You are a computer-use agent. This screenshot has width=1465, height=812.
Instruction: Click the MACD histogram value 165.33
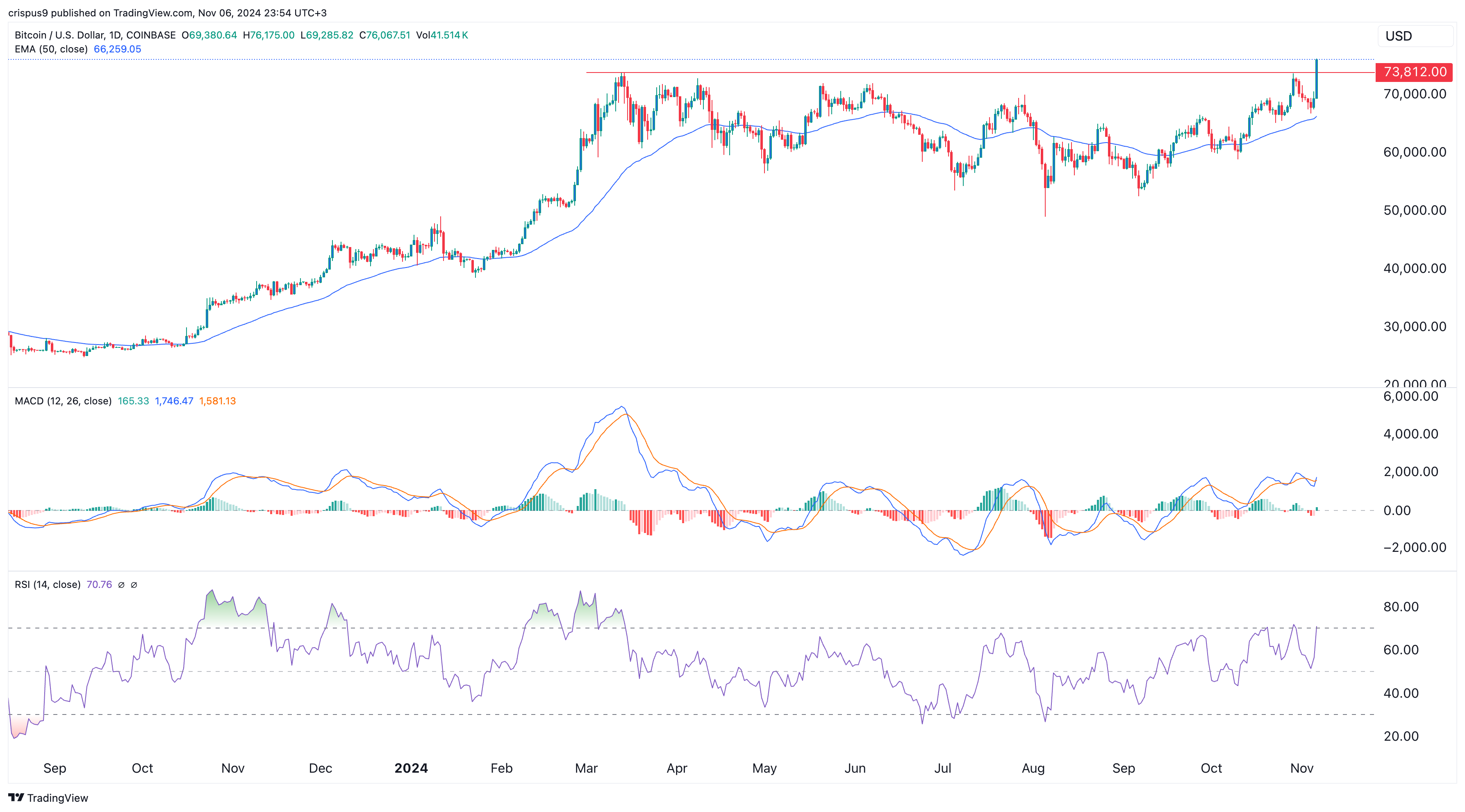(x=133, y=401)
